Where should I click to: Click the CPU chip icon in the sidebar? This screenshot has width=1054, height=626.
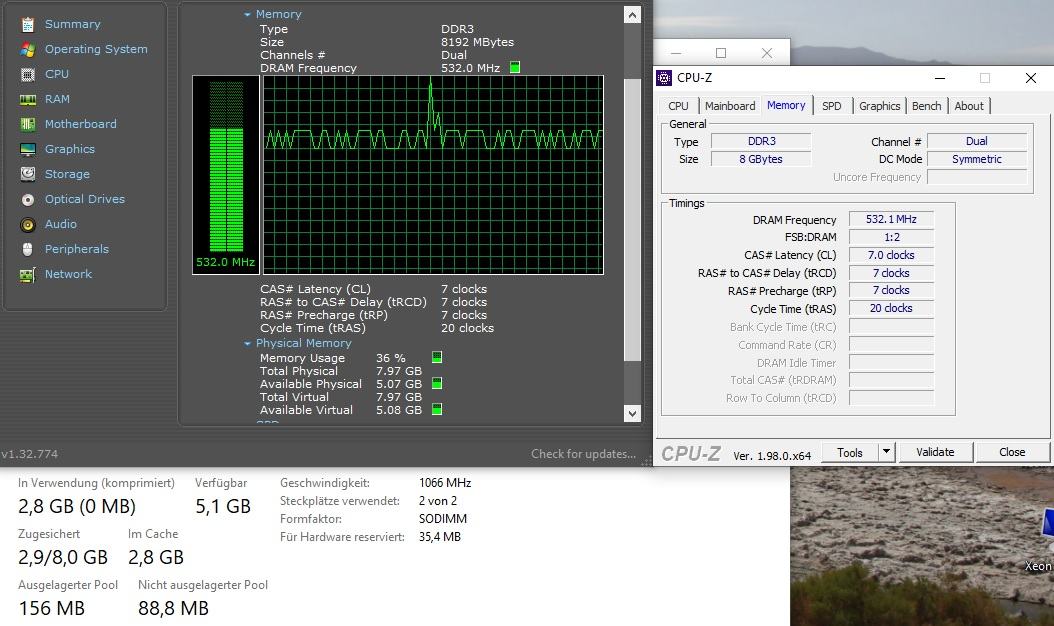tap(28, 75)
